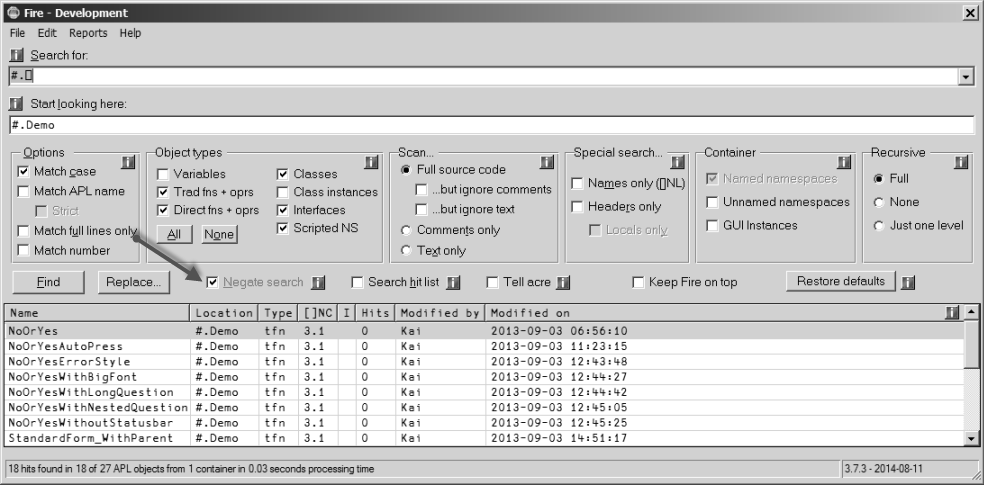The image size is (984, 485).
Task: Click info icon beside Restore defaults button
Action: [x=907, y=282]
